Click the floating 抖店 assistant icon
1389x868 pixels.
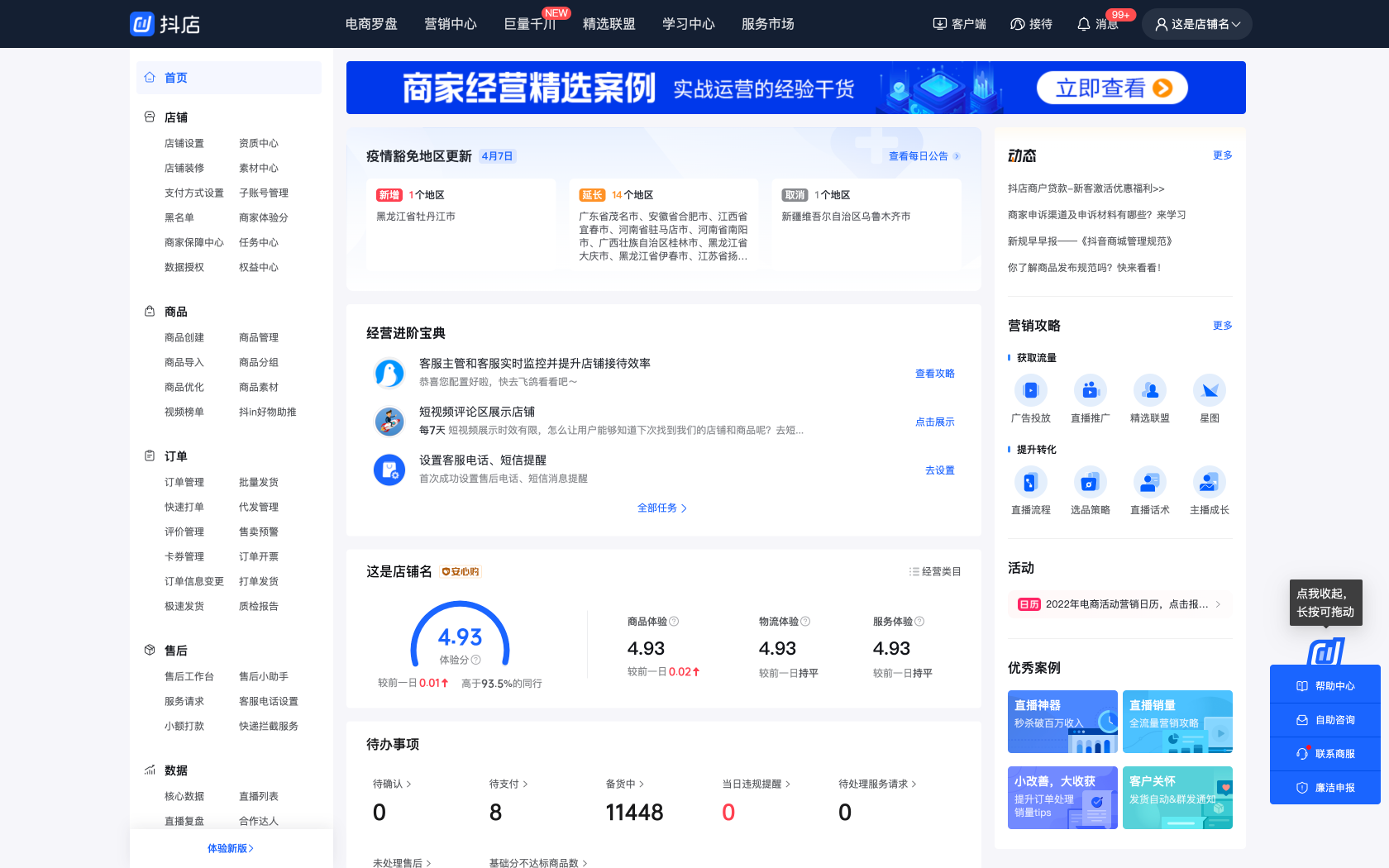pyautogui.click(x=1325, y=651)
